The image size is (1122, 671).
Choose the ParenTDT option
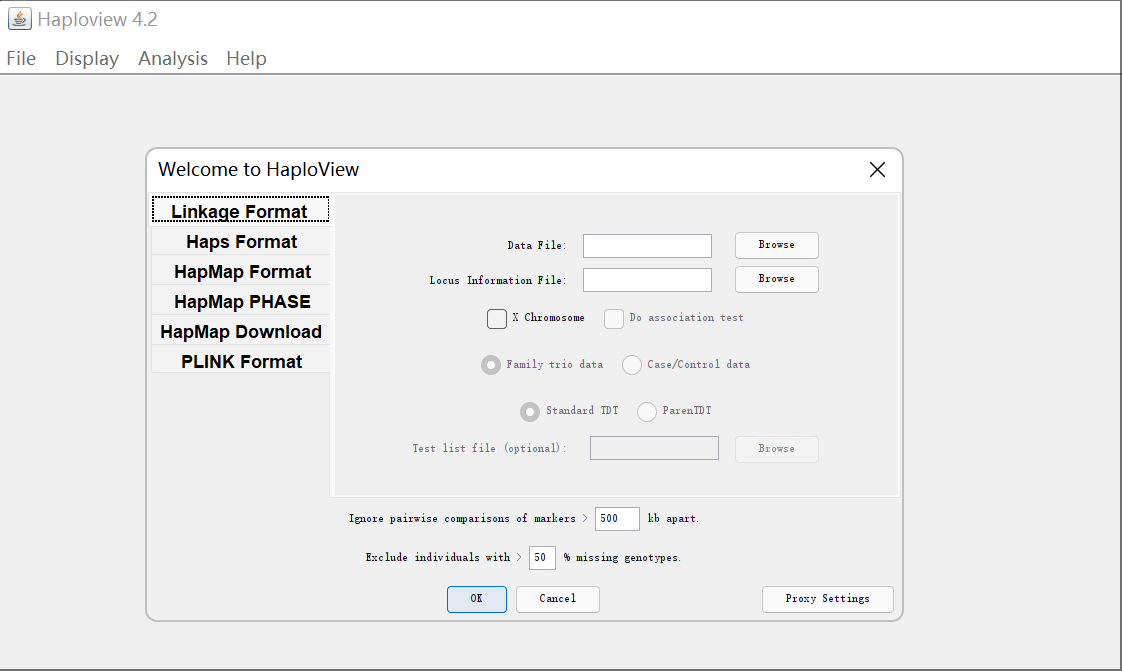point(647,411)
